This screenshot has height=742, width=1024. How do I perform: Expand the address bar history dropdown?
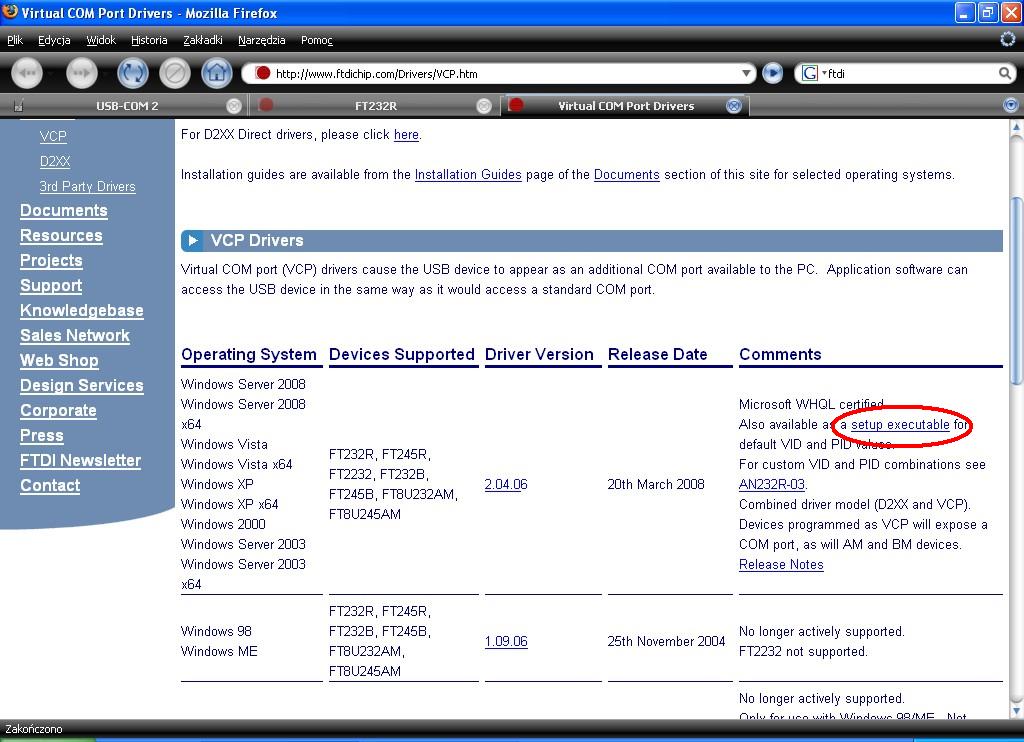click(746, 73)
